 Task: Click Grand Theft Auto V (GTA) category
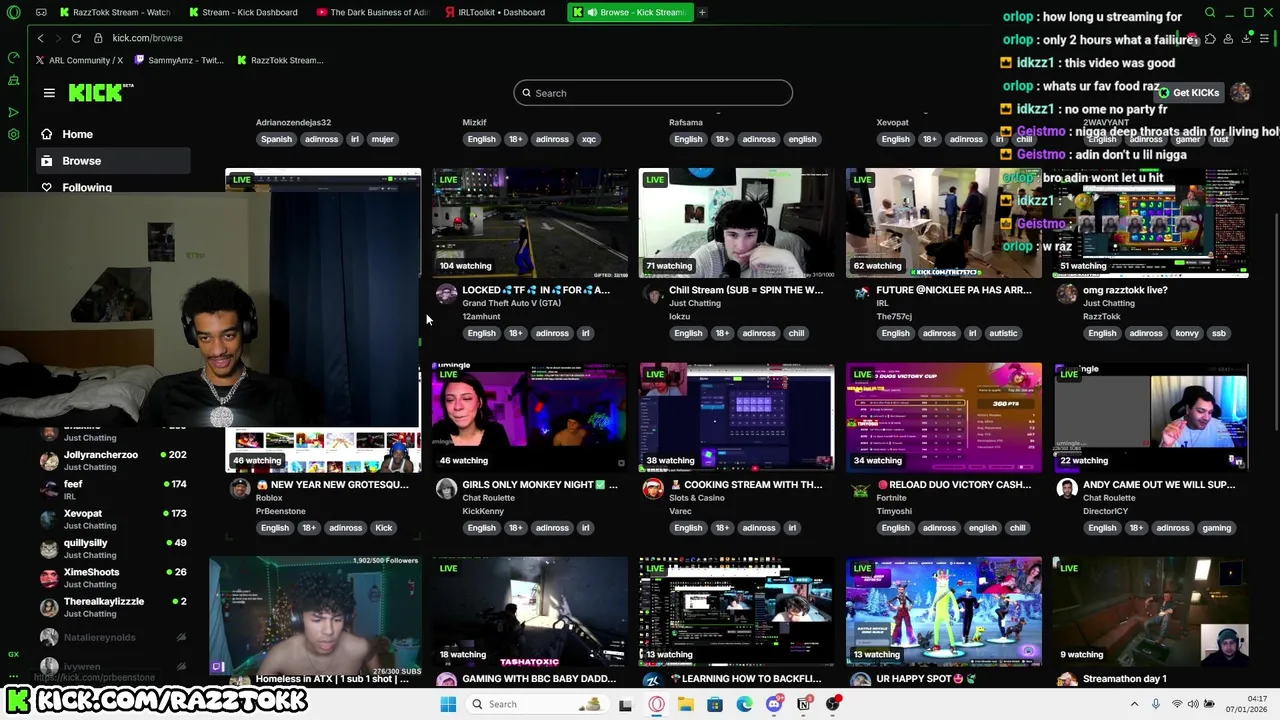pyautogui.click(x=511, y=303)
